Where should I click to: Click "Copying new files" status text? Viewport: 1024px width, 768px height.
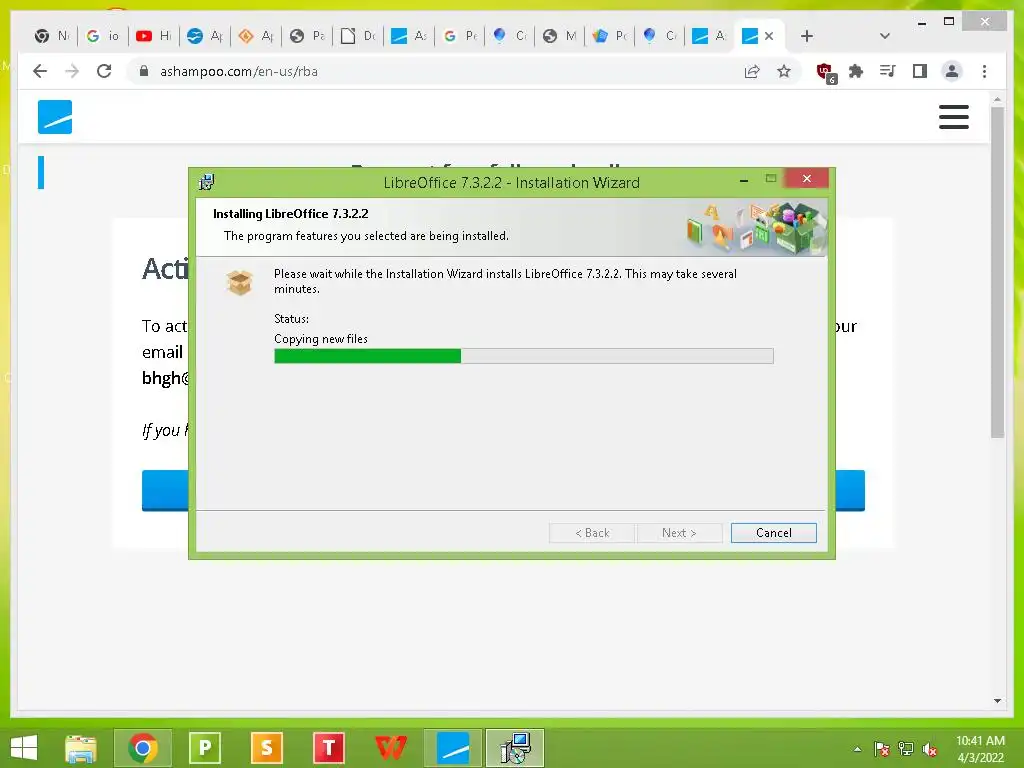pyautogui.click(x=321, y=339)
